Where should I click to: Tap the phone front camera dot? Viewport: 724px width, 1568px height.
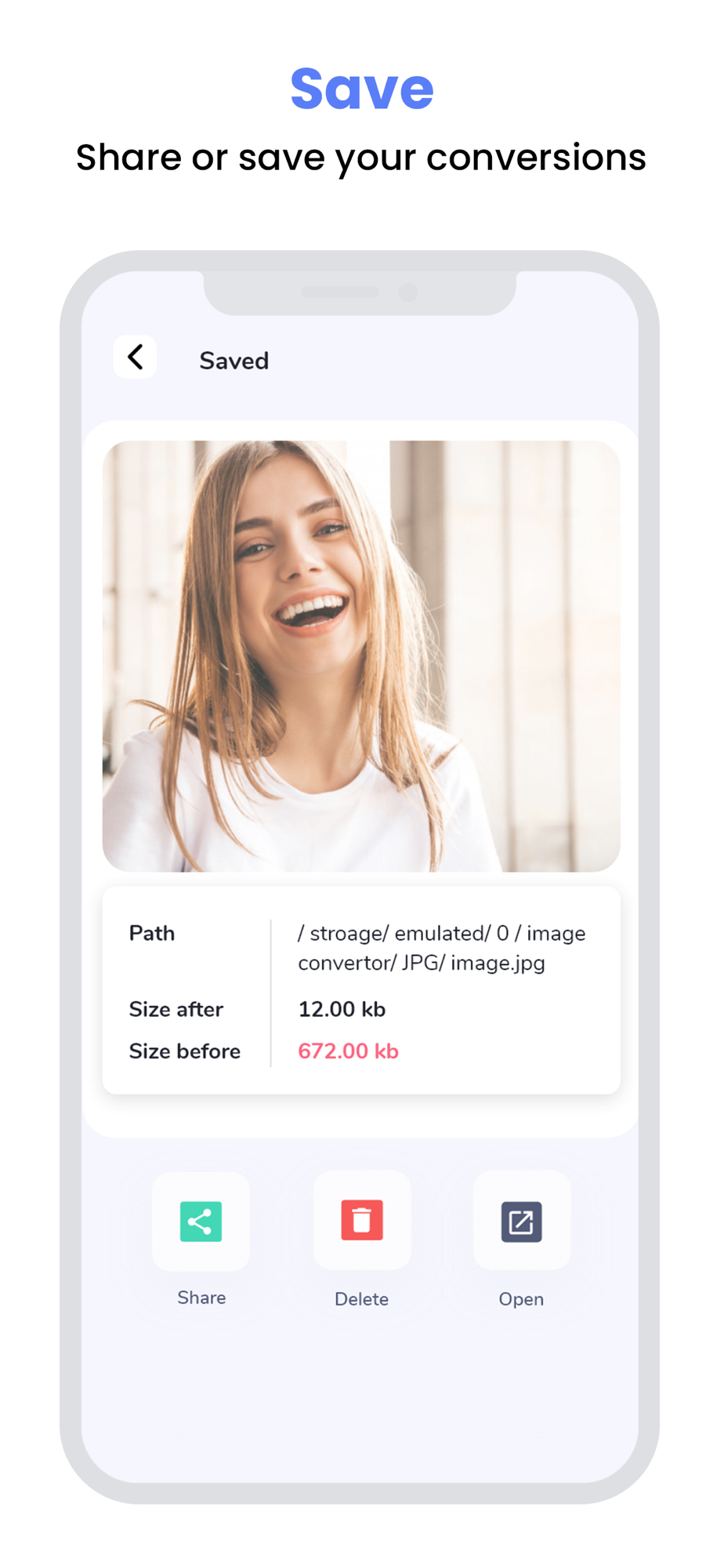pyautogui.click(x=408, y=292)
